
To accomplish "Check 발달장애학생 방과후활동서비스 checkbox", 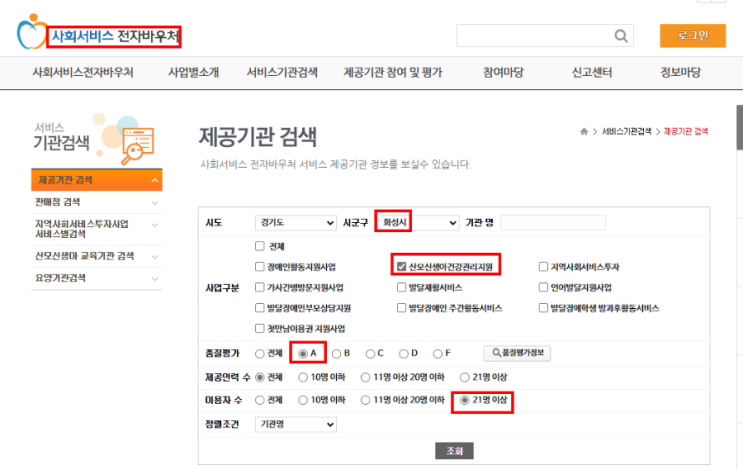I will pos(544,308).
